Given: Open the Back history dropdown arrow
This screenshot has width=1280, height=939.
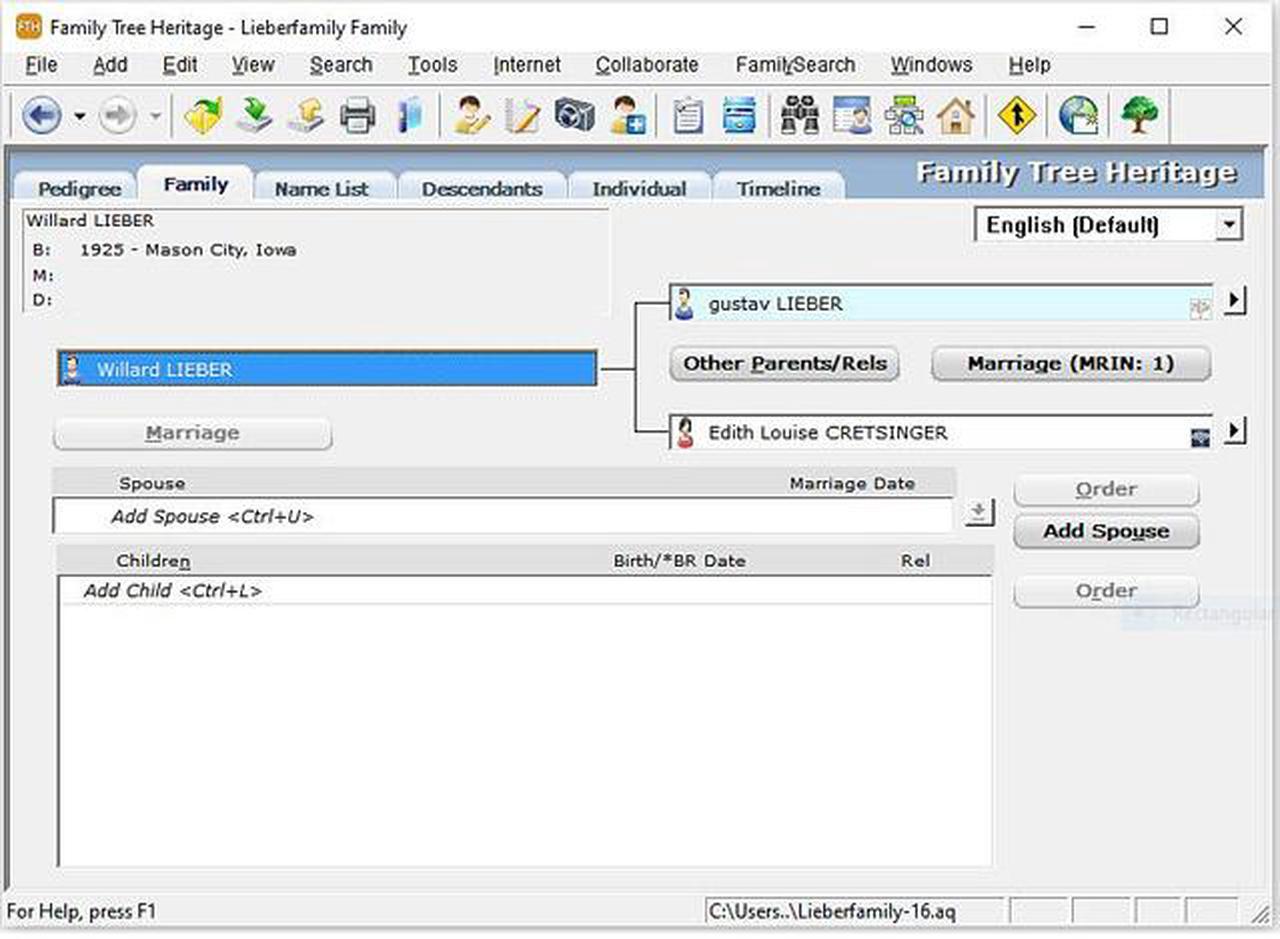Looking at the screenshot, I should click(x=80, y=117).
